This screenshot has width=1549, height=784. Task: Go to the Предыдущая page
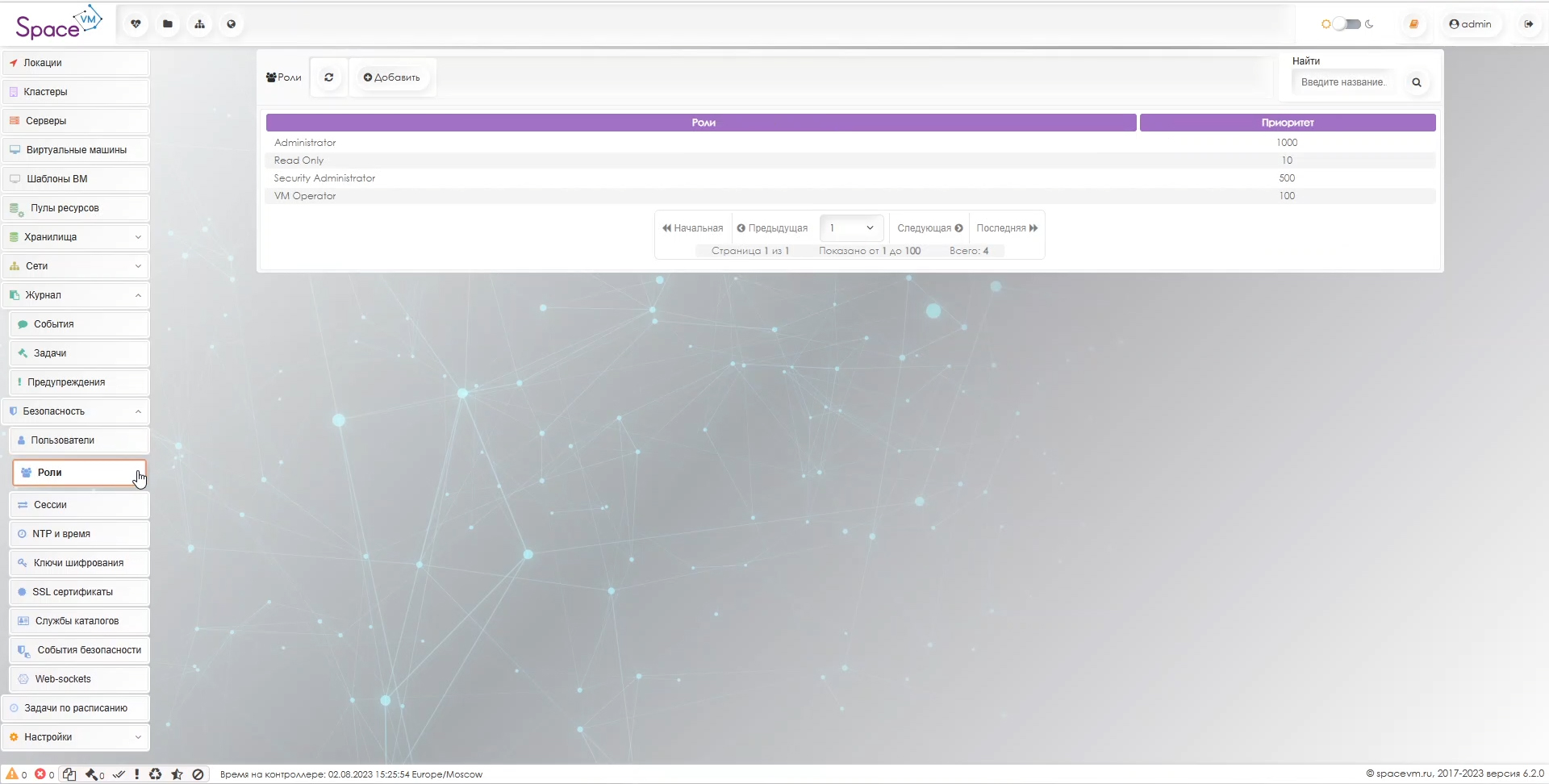[x=772, y=228]
